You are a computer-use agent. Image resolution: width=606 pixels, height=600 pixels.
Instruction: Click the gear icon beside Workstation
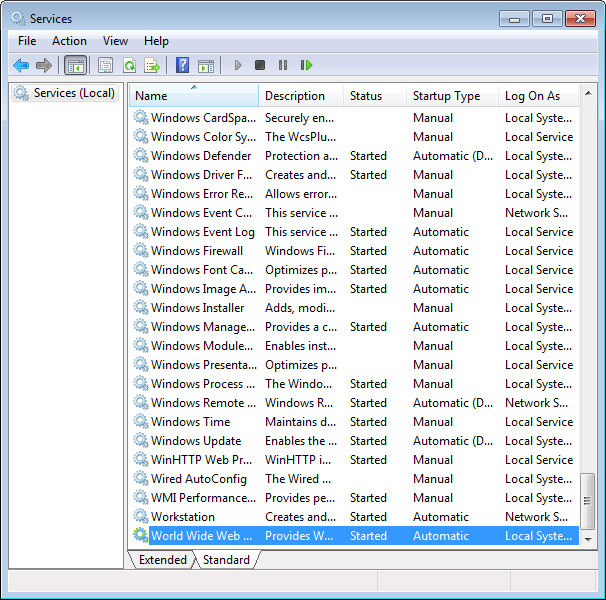(x=141, y=516)
